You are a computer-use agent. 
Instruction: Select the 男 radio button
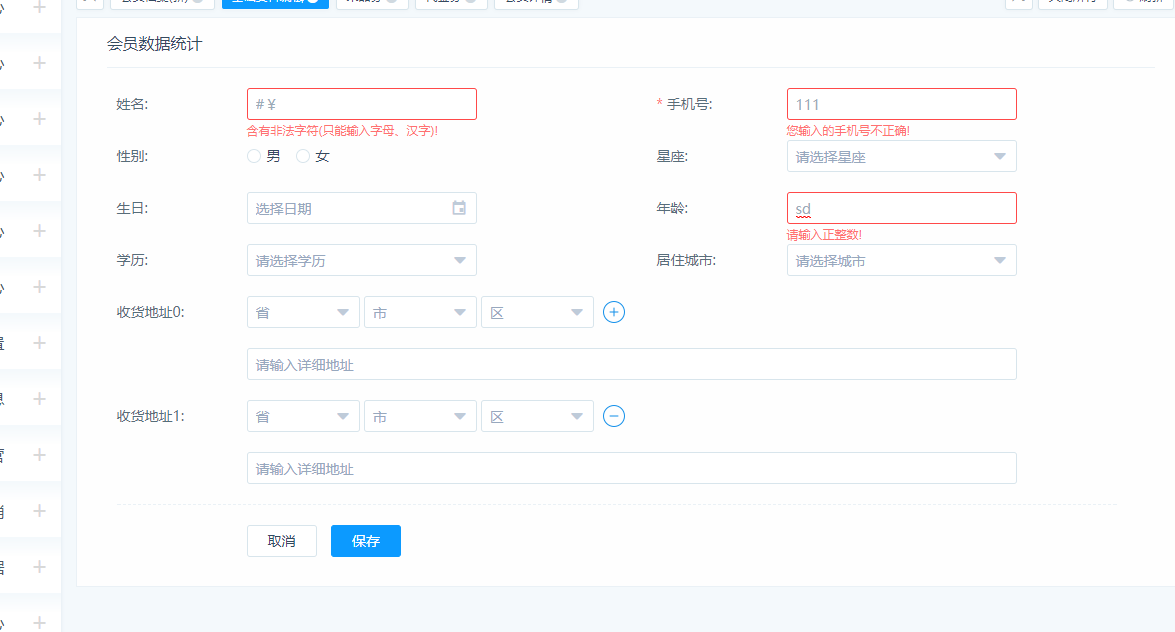click(254, 156)
